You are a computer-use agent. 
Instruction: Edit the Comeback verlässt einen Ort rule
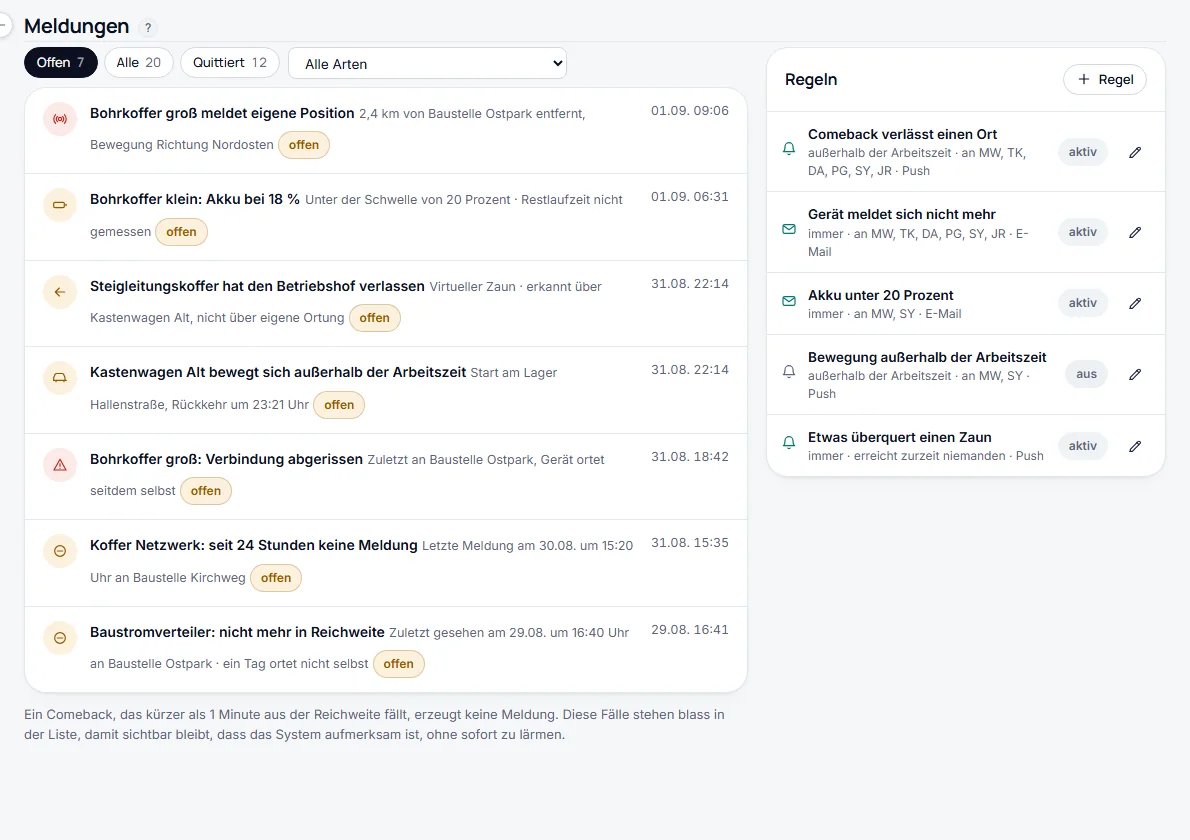[x=1135, y=153]
